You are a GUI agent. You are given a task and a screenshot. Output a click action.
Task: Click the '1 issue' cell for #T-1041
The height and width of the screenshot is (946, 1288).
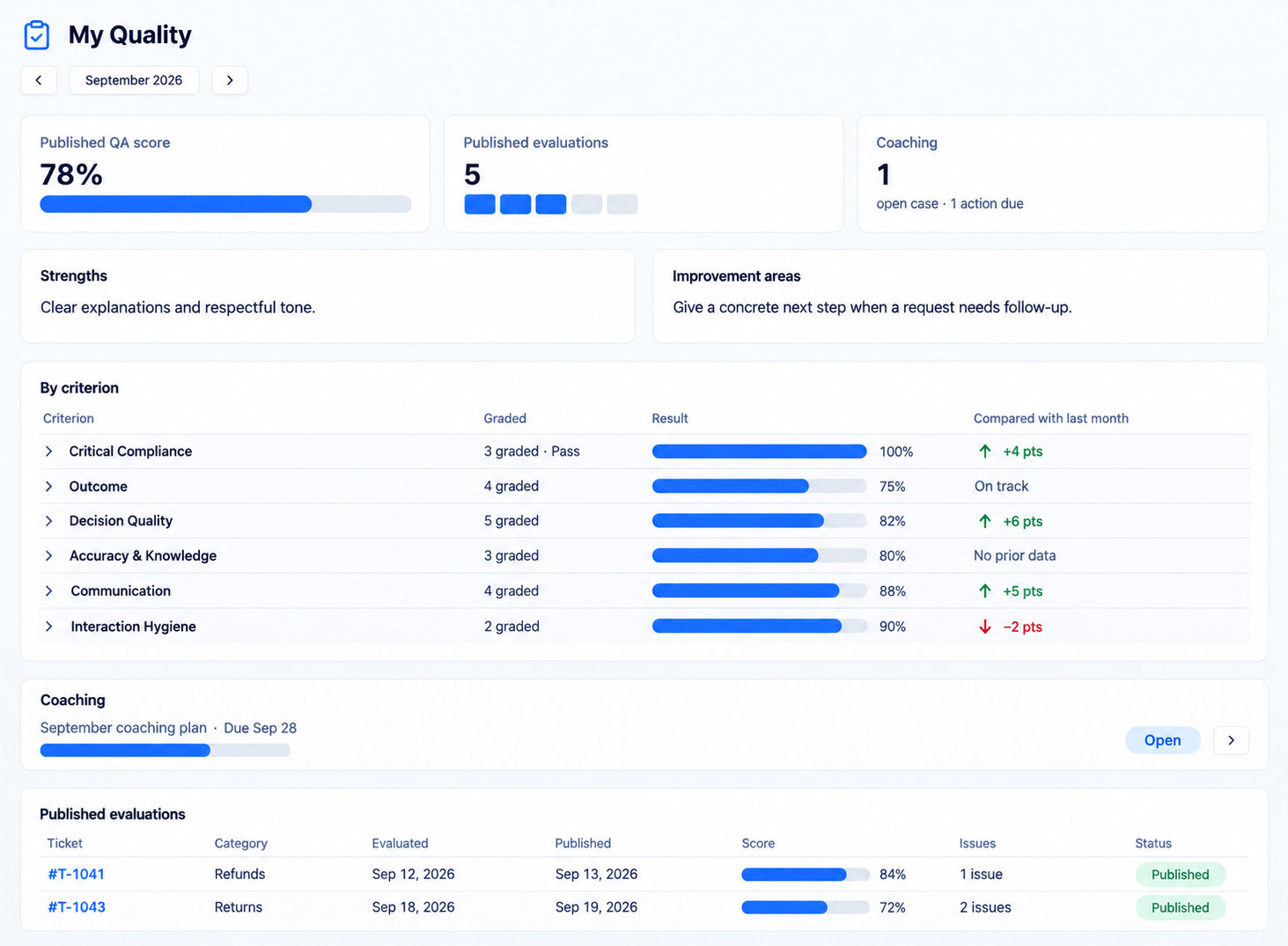pos(981,874)
